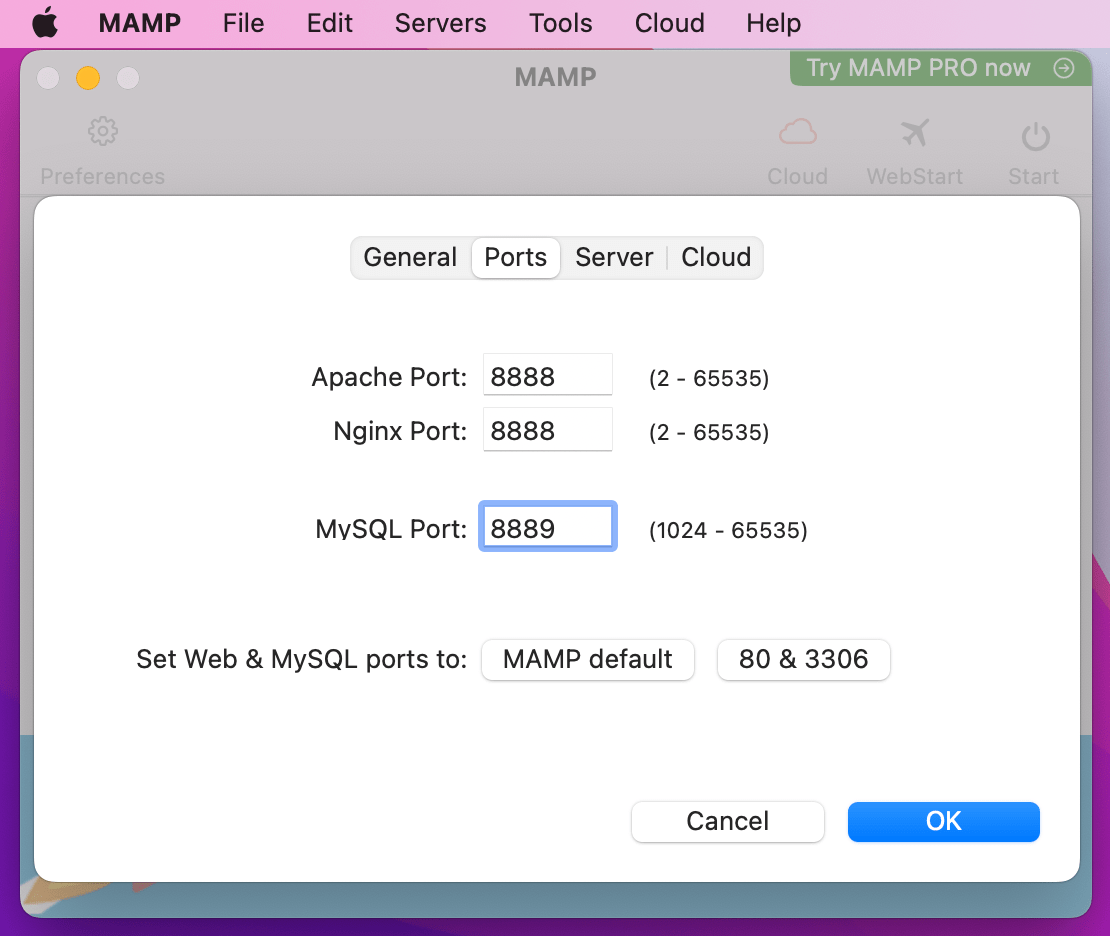Set ports using MAMP default button
Screen dimensions: 1110x936
click(587, 660)
